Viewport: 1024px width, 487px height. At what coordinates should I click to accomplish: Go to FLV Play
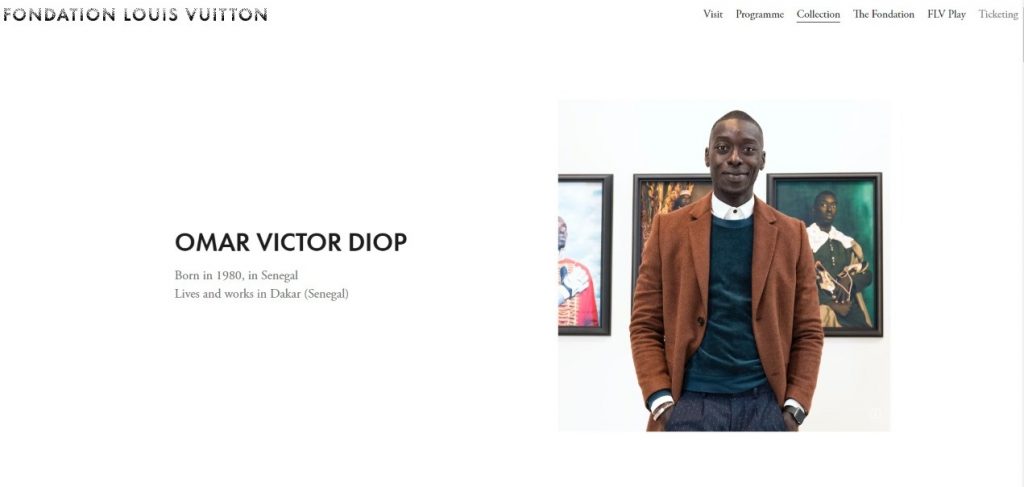coord(946,14)
